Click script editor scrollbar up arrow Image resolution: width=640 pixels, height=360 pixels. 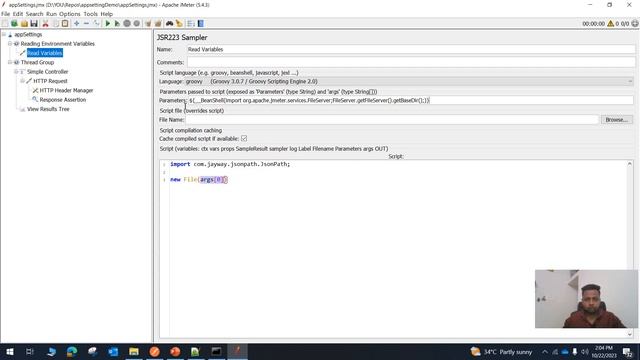(629, 164)
